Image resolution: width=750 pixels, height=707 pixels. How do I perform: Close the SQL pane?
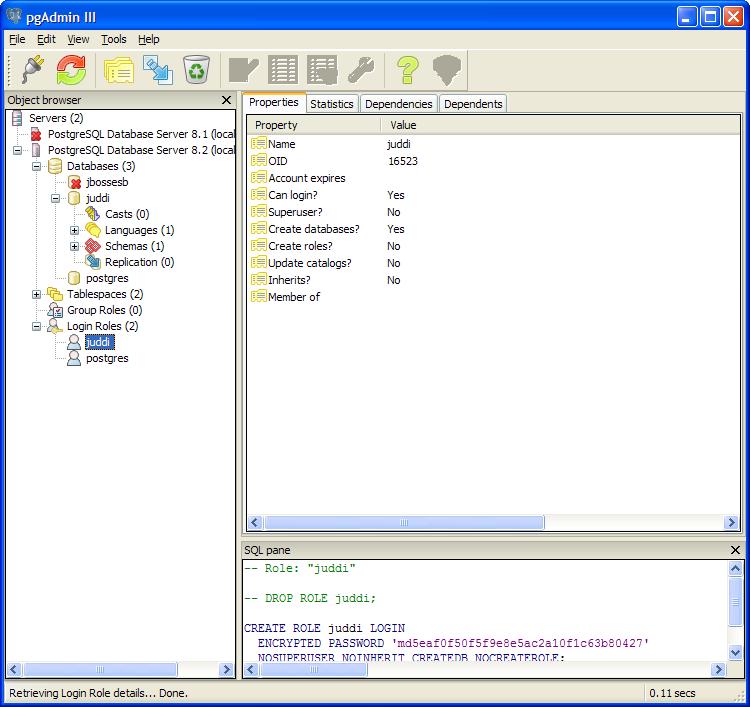[x=736, y=550]
